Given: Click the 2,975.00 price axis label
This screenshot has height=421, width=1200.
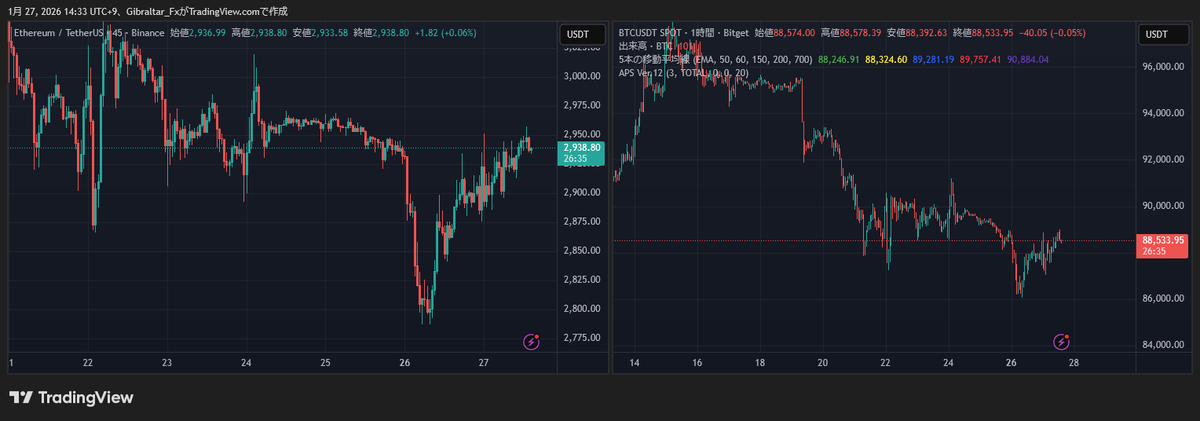Looking at the screenshot, I should [581, 104].
